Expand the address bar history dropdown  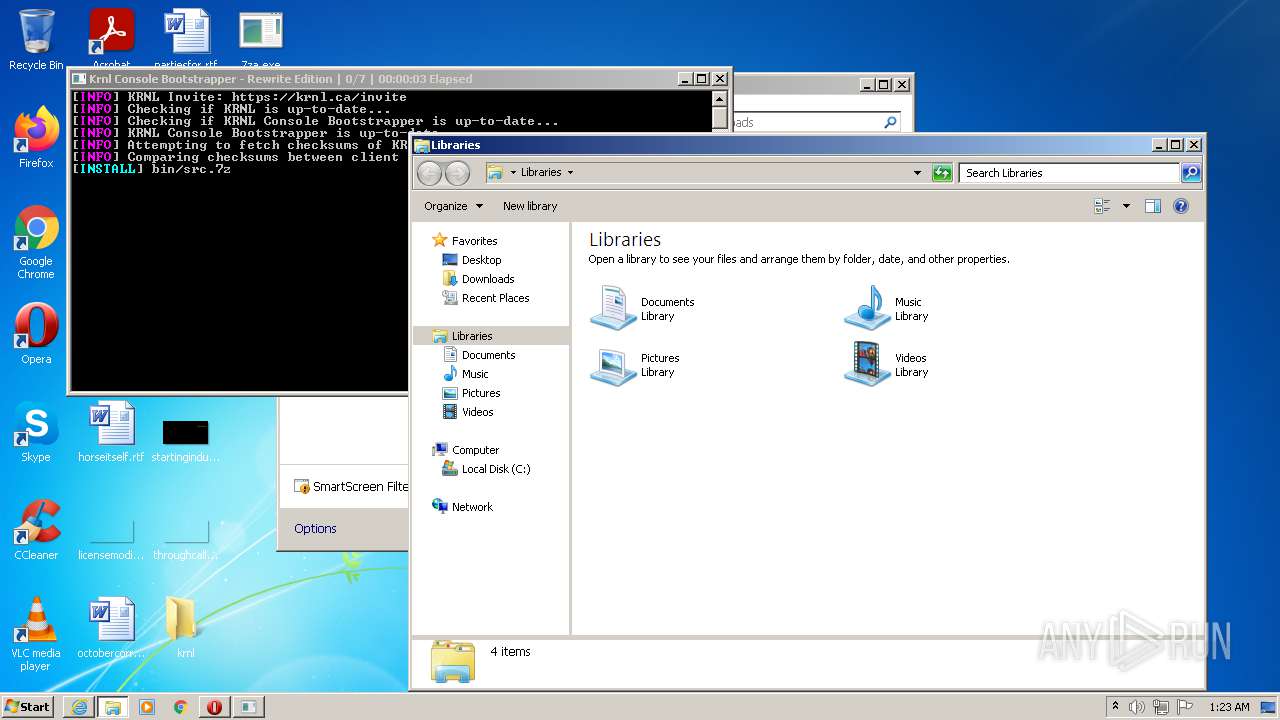(x=917, y=173)
